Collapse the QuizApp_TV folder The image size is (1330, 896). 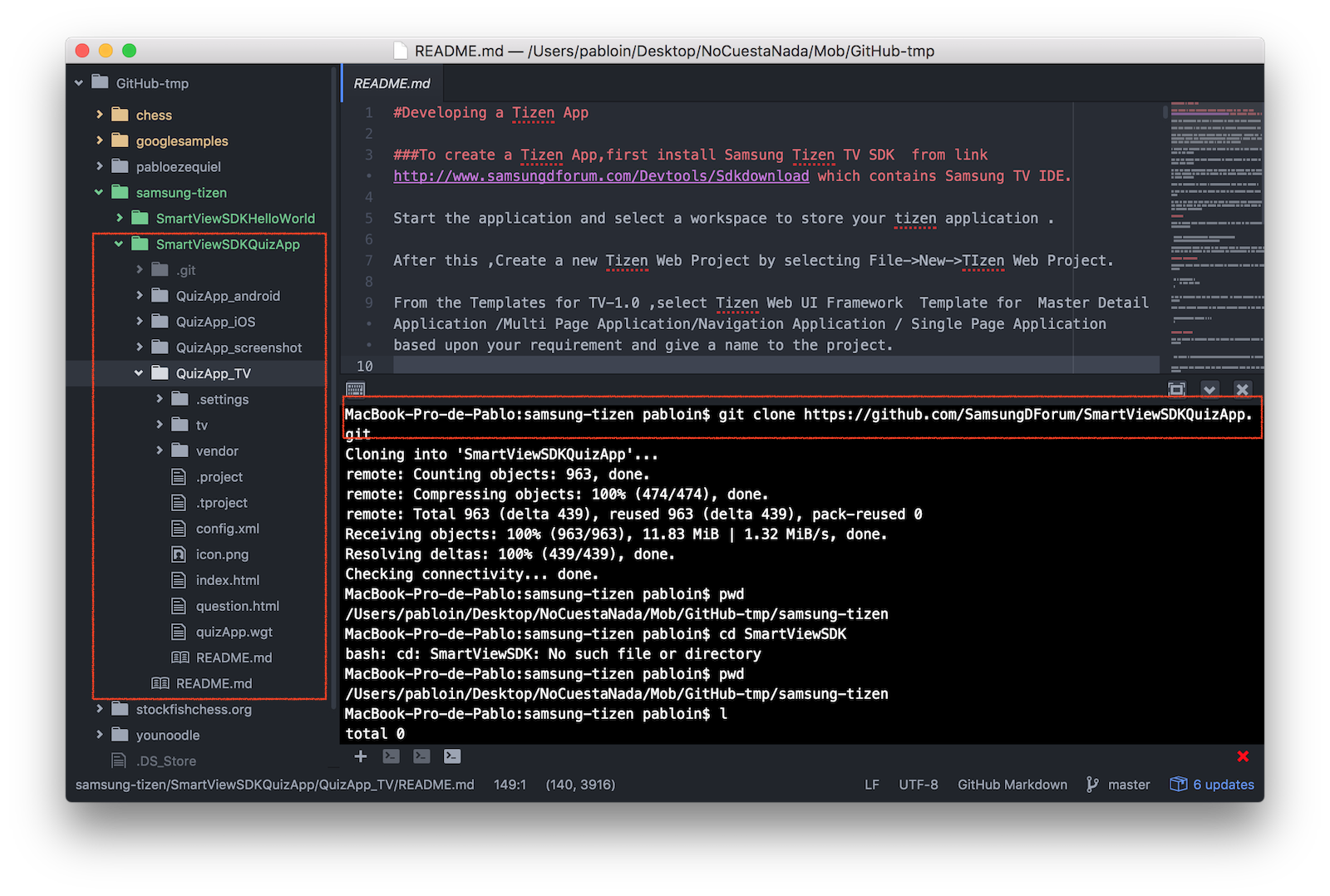(x=139, y=373)
